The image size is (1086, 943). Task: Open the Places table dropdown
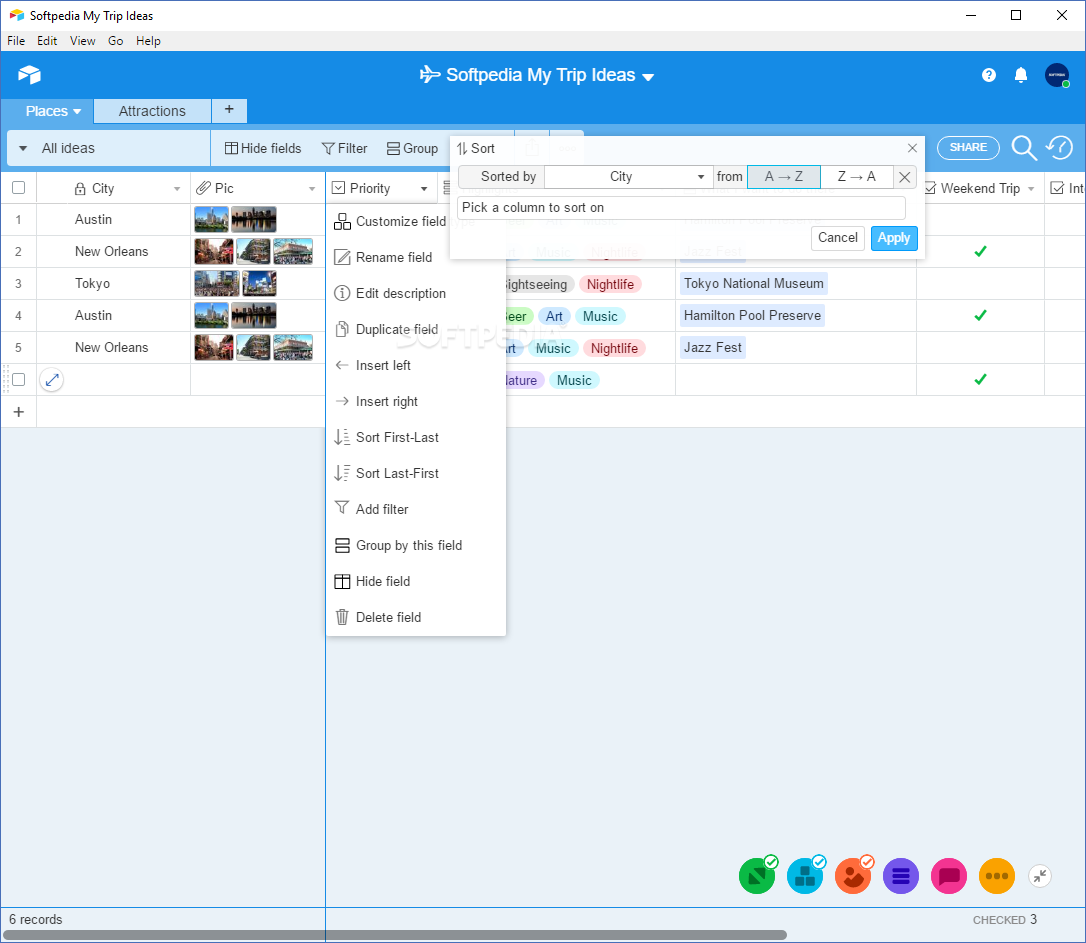coord(77,111)
